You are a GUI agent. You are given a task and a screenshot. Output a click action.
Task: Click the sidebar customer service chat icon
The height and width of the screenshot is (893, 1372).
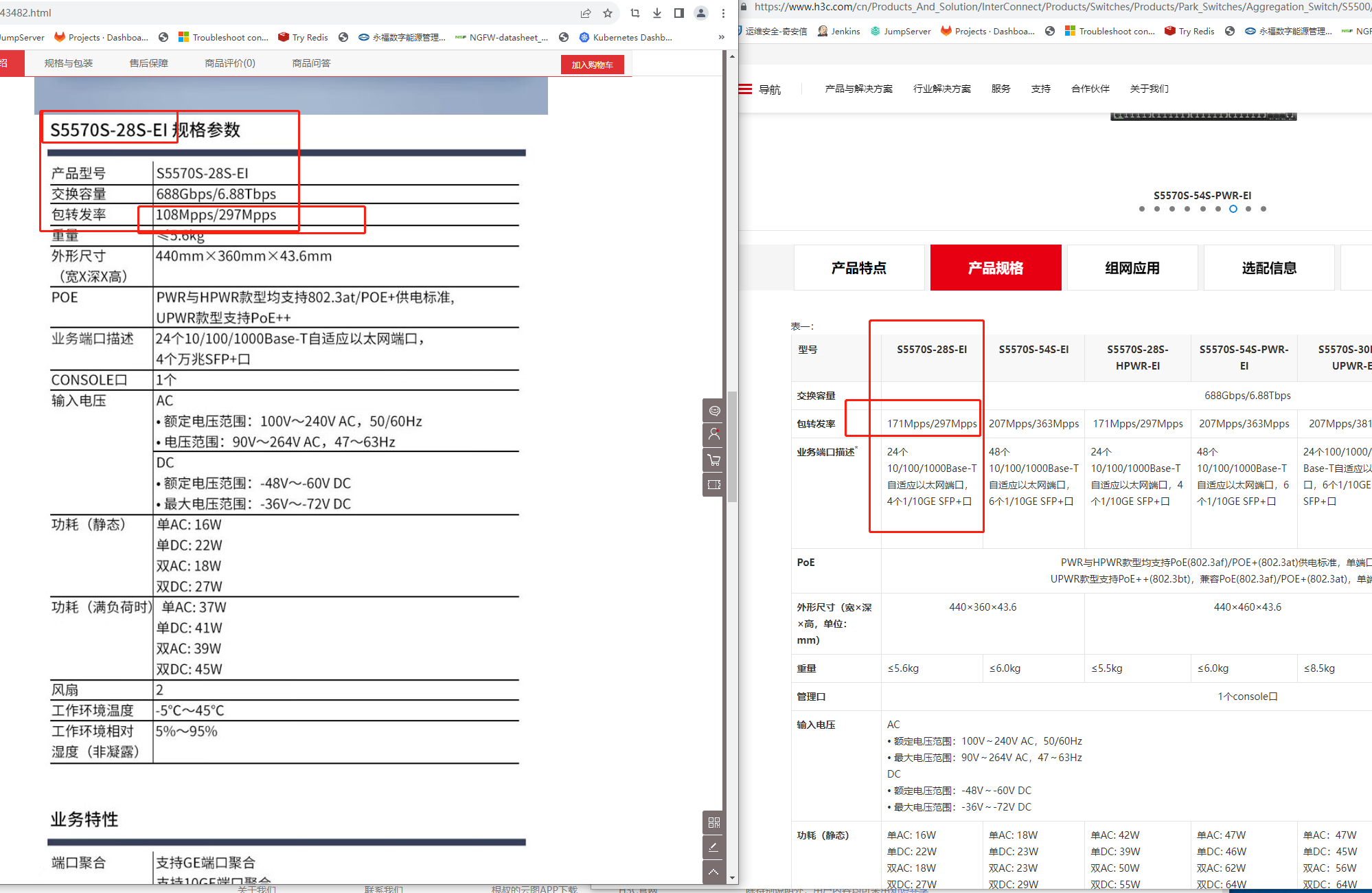point(714,411)
